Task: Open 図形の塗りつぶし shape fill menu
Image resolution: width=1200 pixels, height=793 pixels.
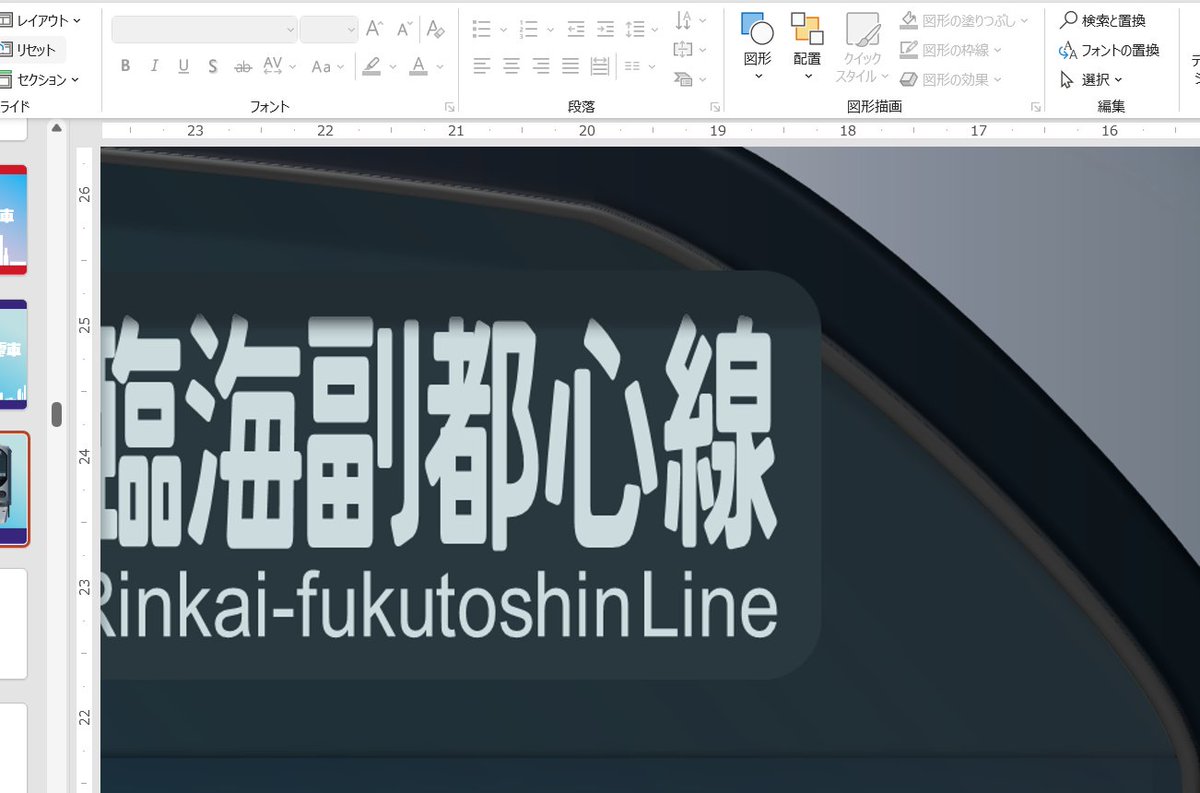Action: 963,20
